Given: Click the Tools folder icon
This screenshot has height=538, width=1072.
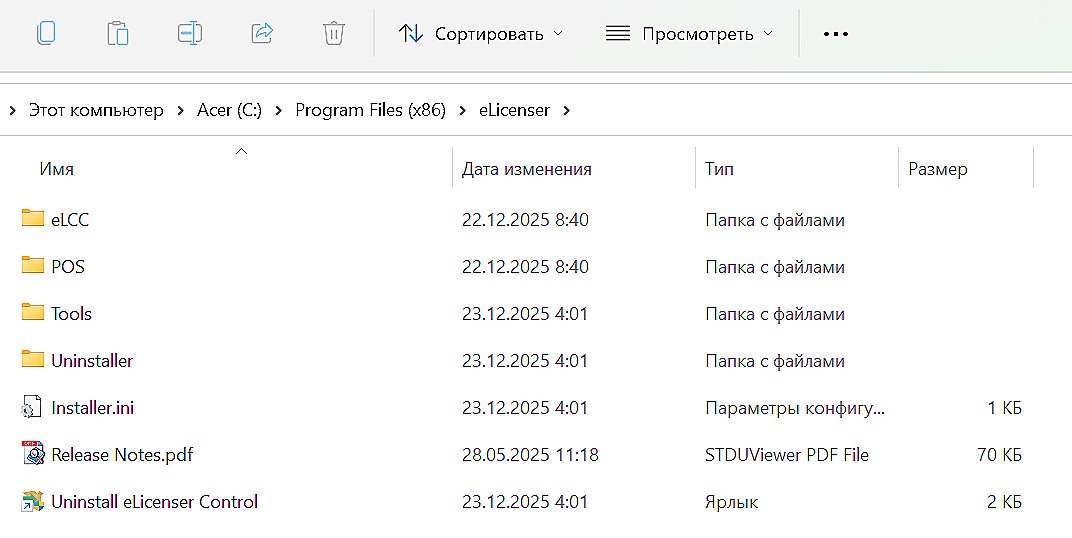Looking at the screenshot, I should coord(32,312).
